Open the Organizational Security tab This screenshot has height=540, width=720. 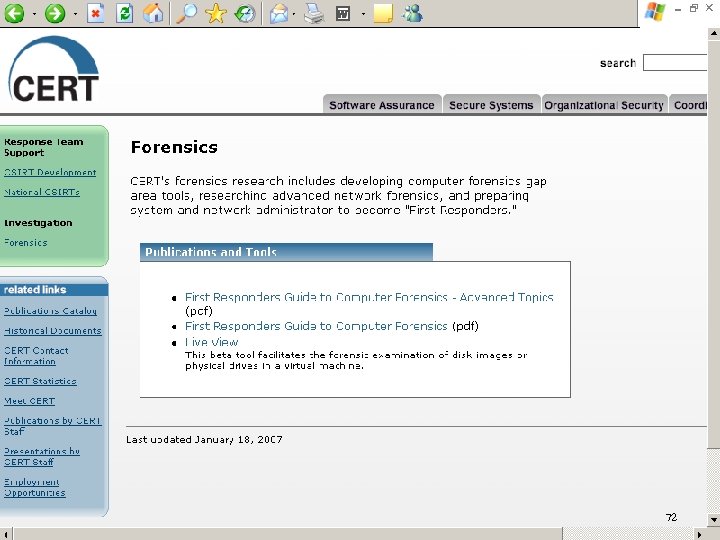click(x=604, y=104)
